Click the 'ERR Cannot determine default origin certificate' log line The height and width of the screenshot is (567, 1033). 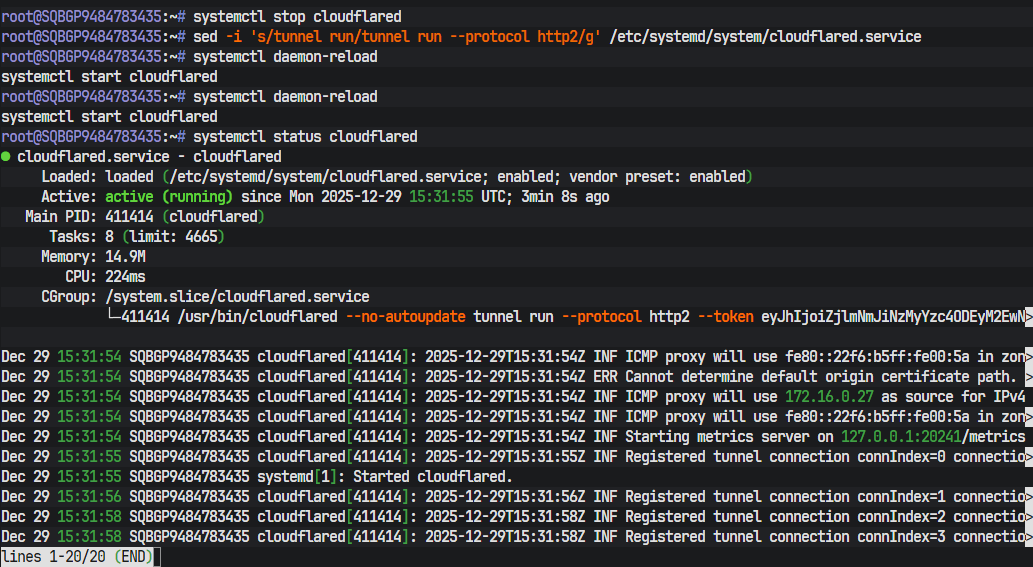[x=516, y=377]
